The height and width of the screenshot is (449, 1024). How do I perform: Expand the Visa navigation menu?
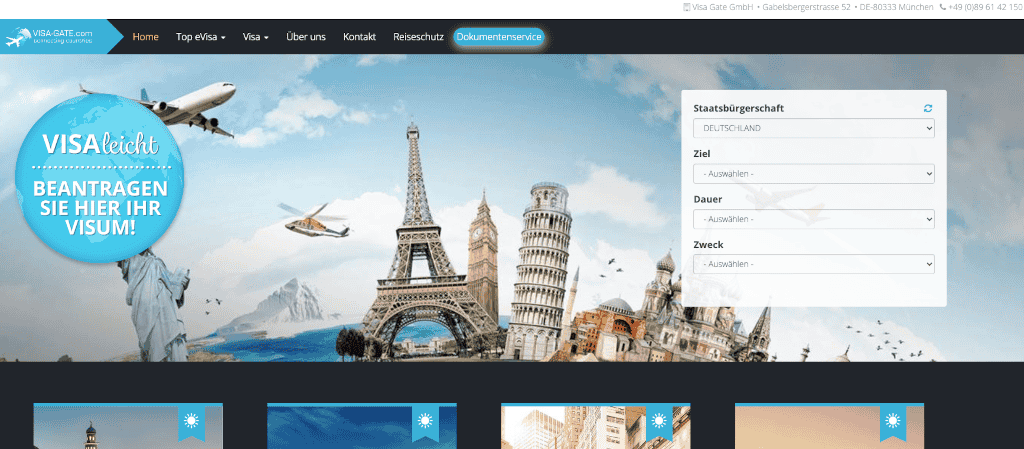tap(256, 37)
